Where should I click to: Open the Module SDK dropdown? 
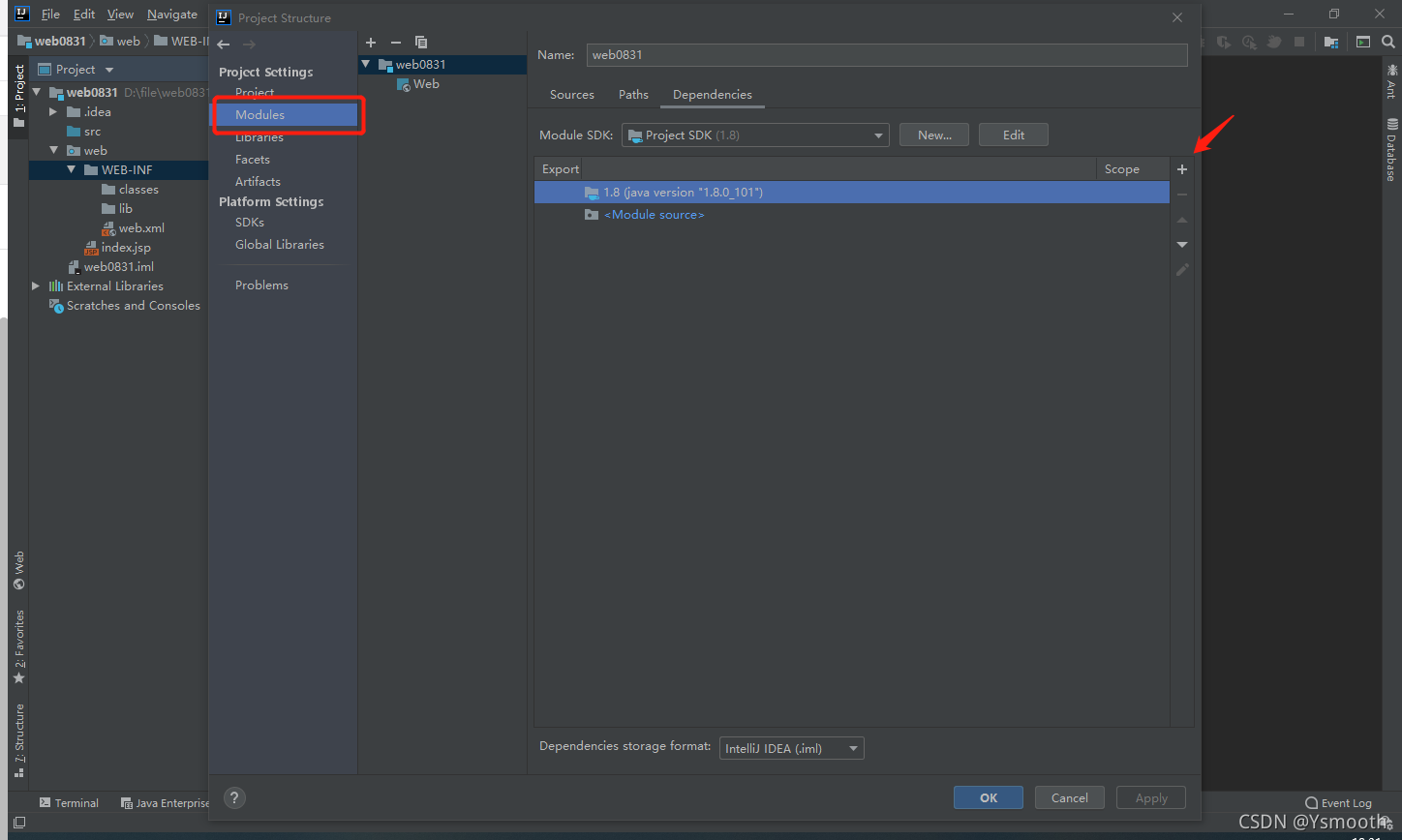[x=755, y=135]
